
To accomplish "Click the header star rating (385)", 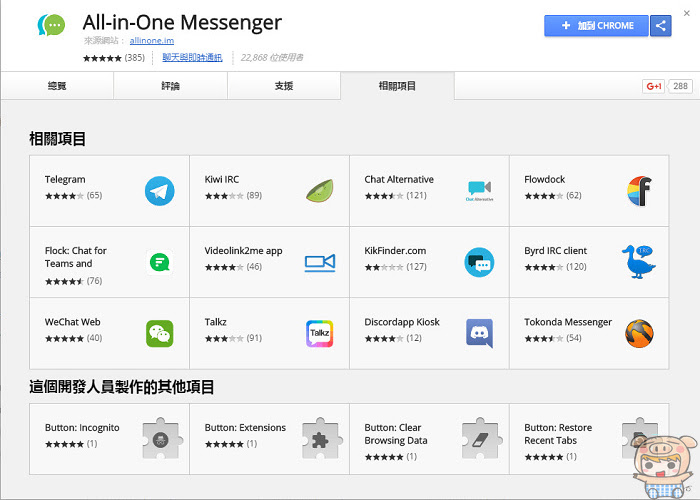I will 114,58.
